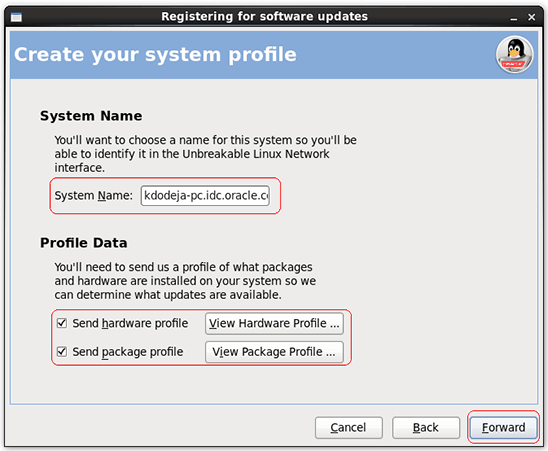Toggle the Send hardware profile checkbox
The width and height of the screenshot is (548, 451).
click(62, 323)
